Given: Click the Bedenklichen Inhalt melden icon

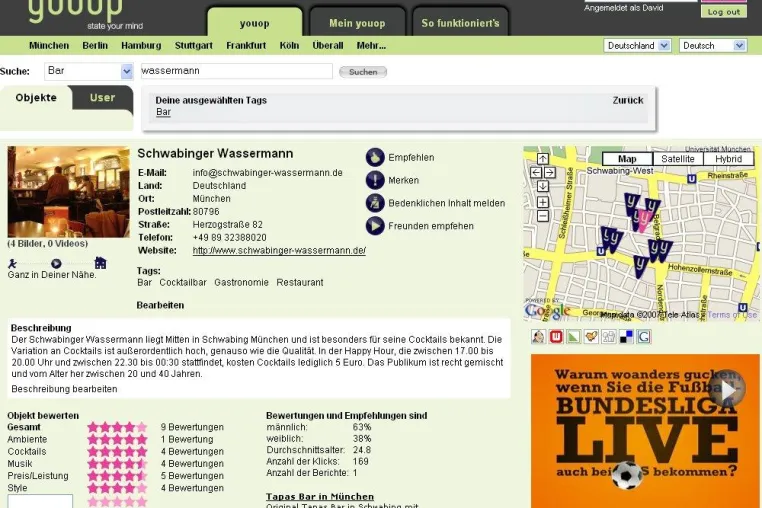Looking at the screenshot, I should [x=375, y=203].
